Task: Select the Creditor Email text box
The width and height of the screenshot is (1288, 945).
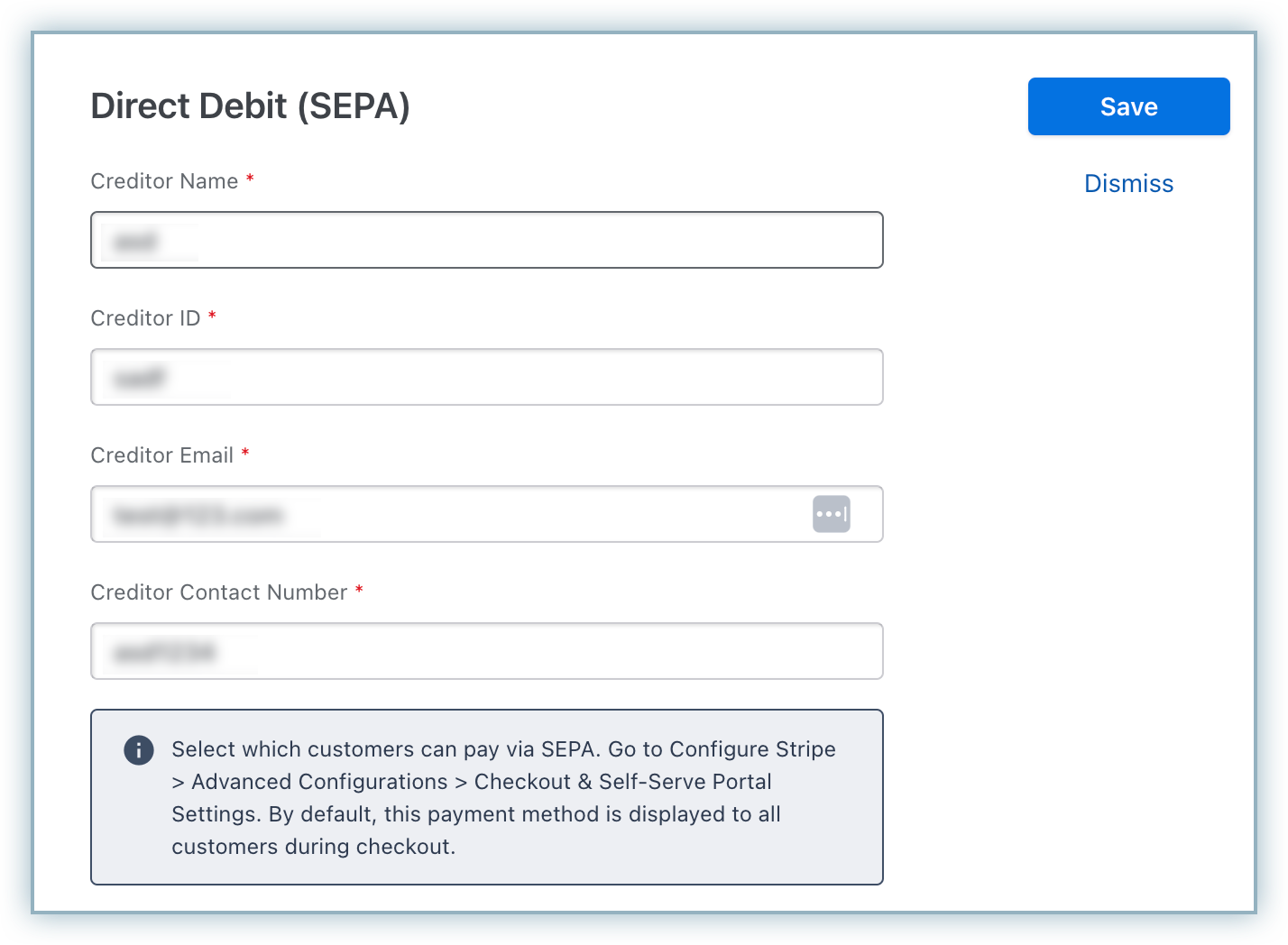Action: pyautogui.click(x=451, y=514)
